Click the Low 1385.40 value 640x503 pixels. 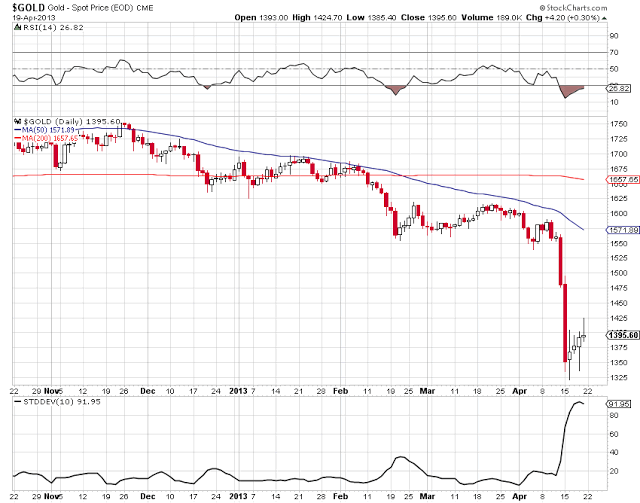[371, 18]
